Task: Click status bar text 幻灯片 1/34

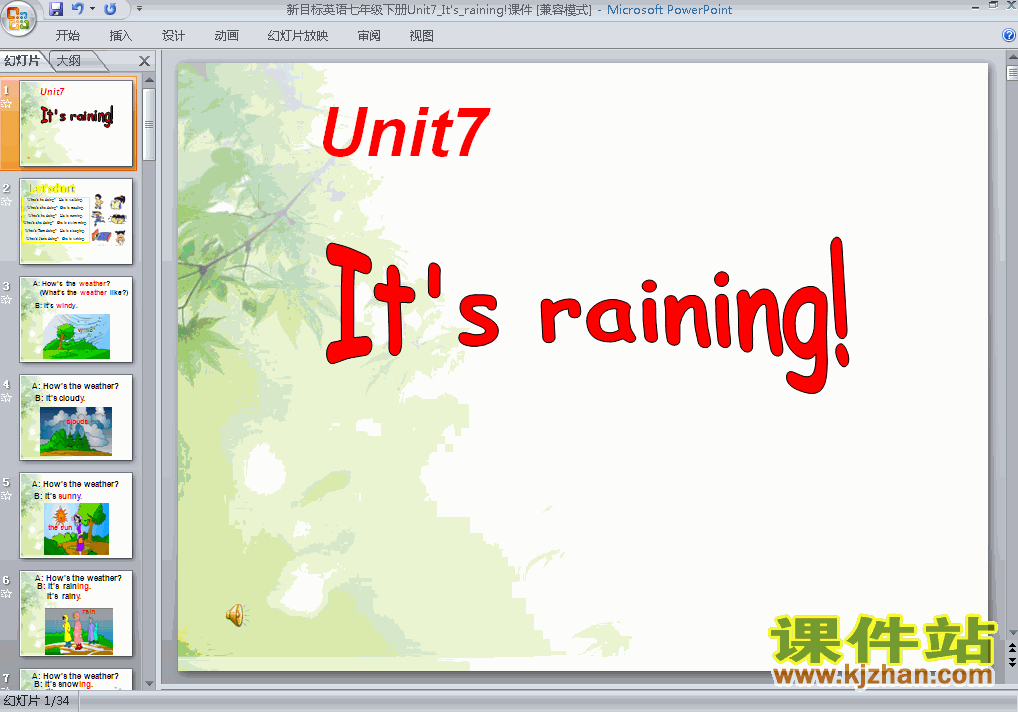Action: pos(36,701)
